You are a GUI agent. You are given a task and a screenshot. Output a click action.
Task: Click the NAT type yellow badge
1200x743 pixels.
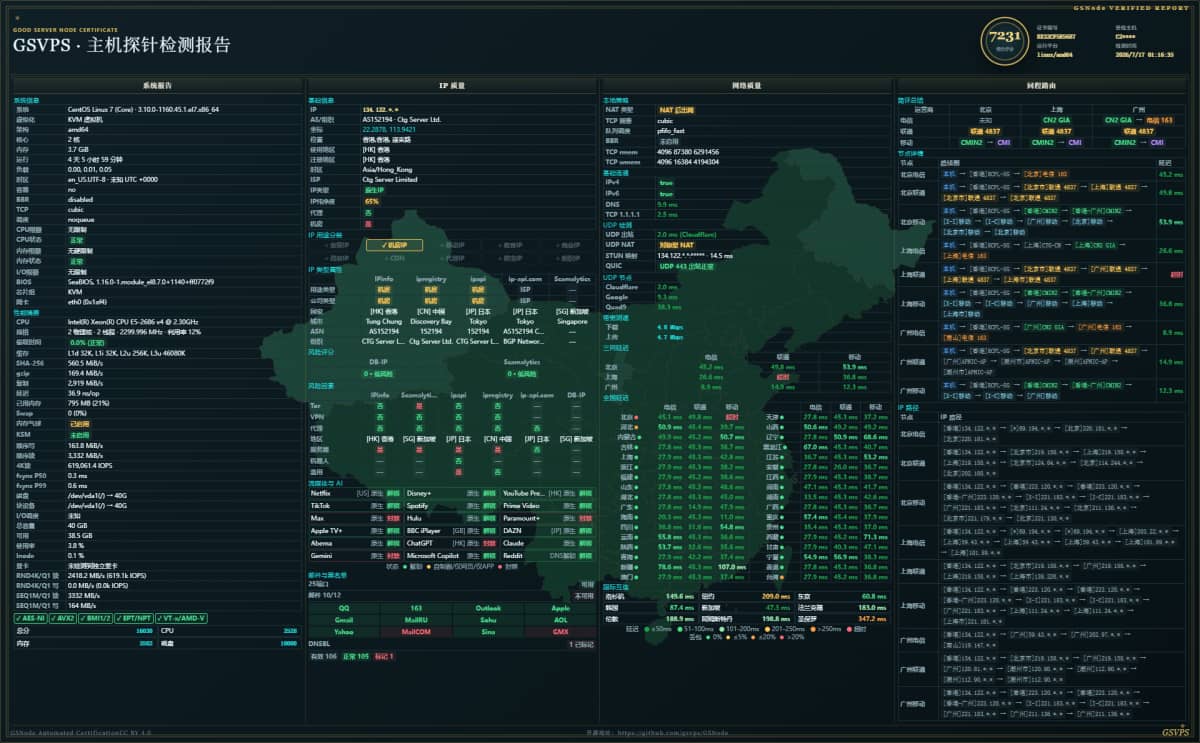676,109
